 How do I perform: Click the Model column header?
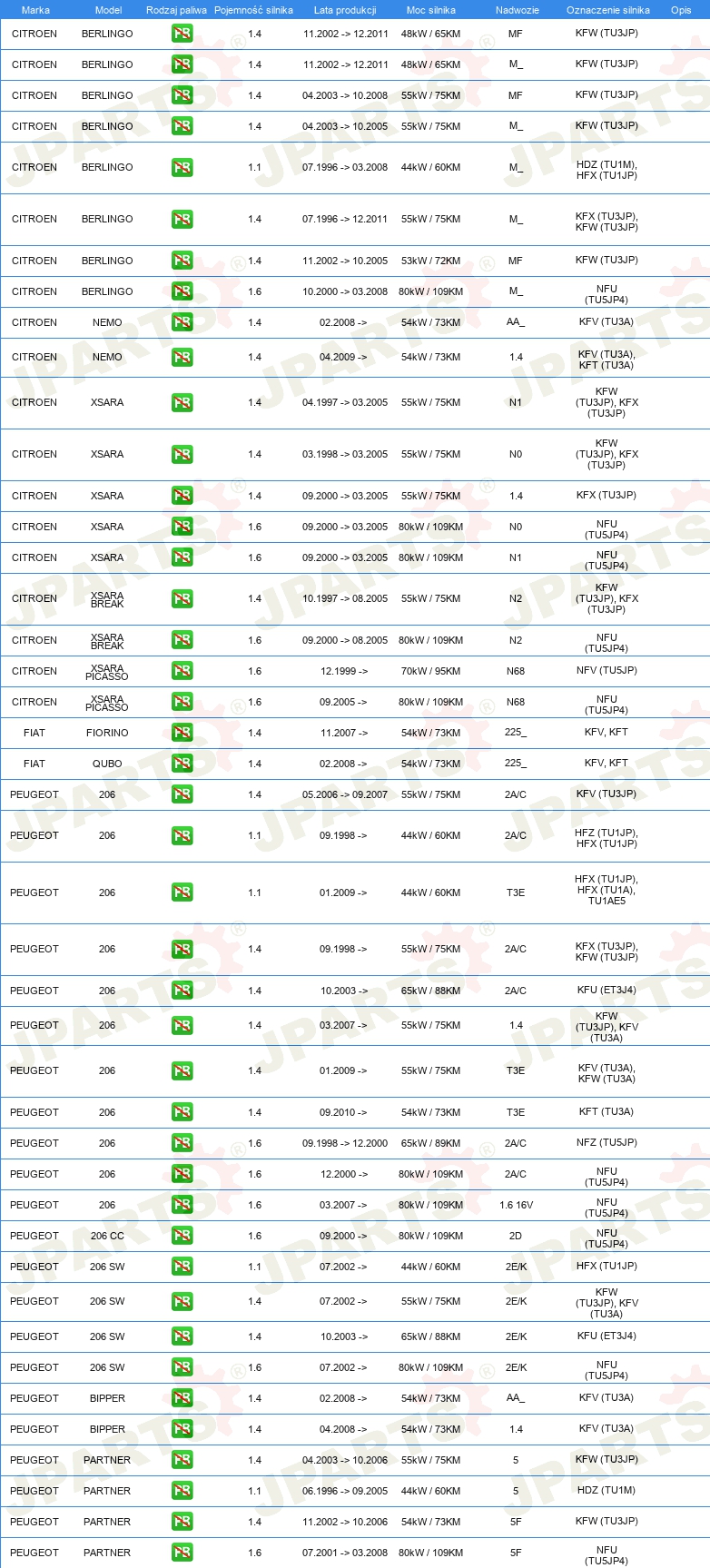(108, 10)
